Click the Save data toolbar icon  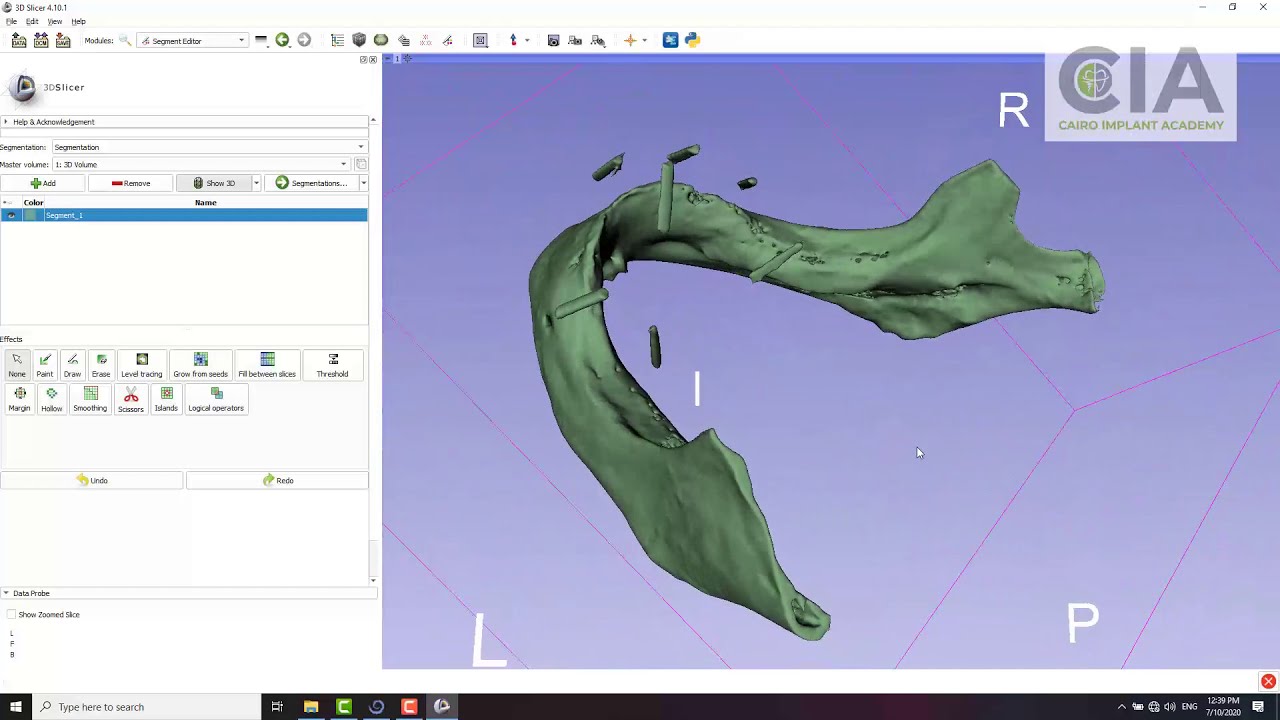coord(63,40)
